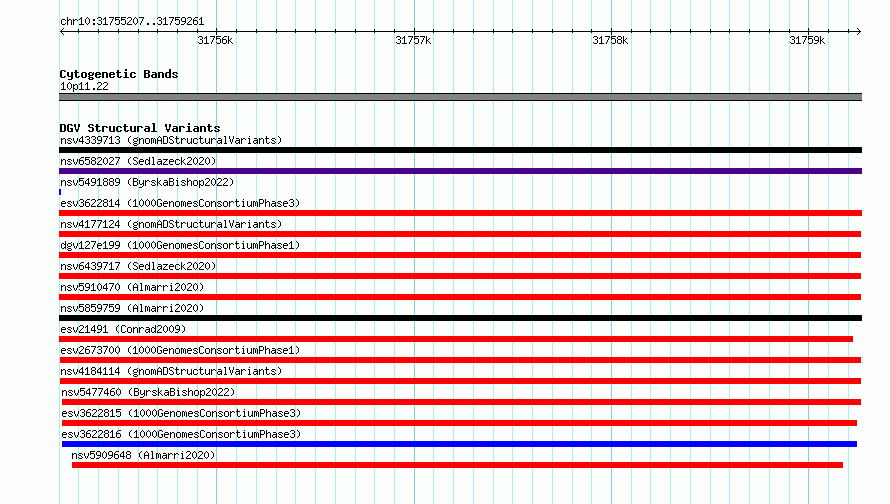Open variant nsv5491889 (ByrskaBishop2022) label
Screen dimensions: 890x504
pyautogui.click(x=147, y=182)
